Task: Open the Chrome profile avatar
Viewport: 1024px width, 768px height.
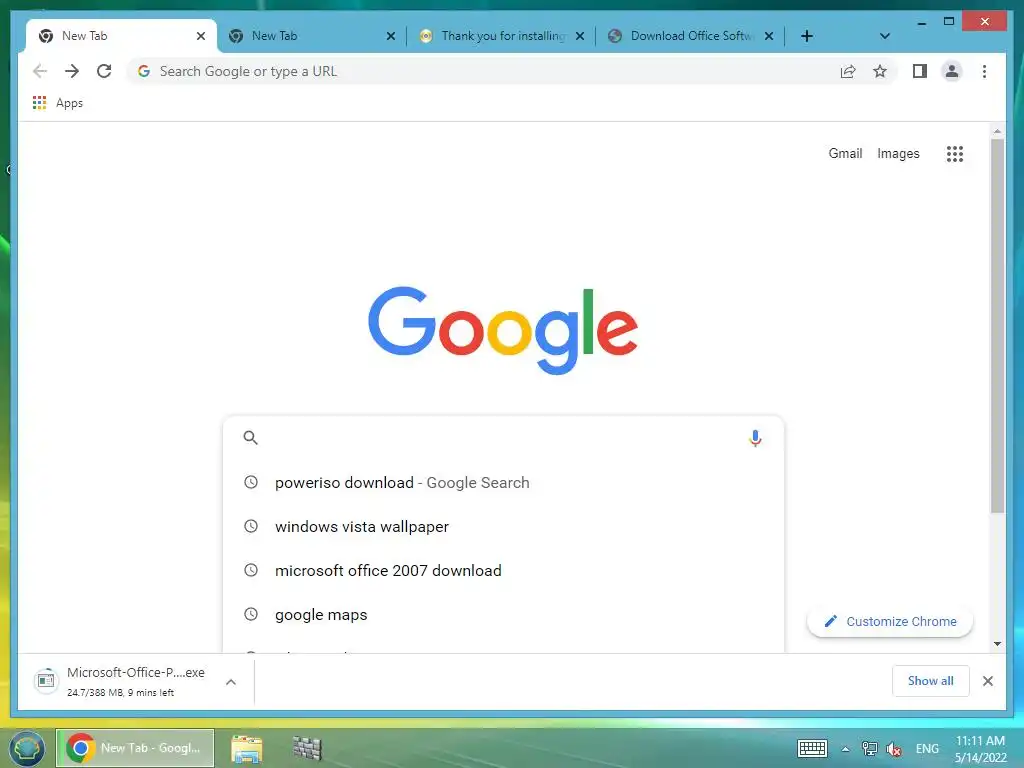Action: [952, 71]
